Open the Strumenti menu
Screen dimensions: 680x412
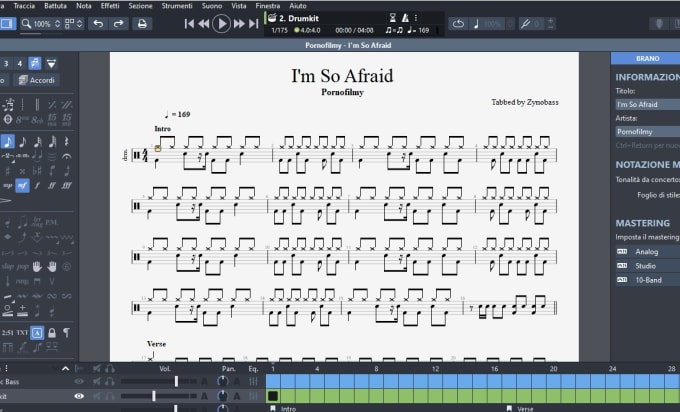[x=177, y=6]
